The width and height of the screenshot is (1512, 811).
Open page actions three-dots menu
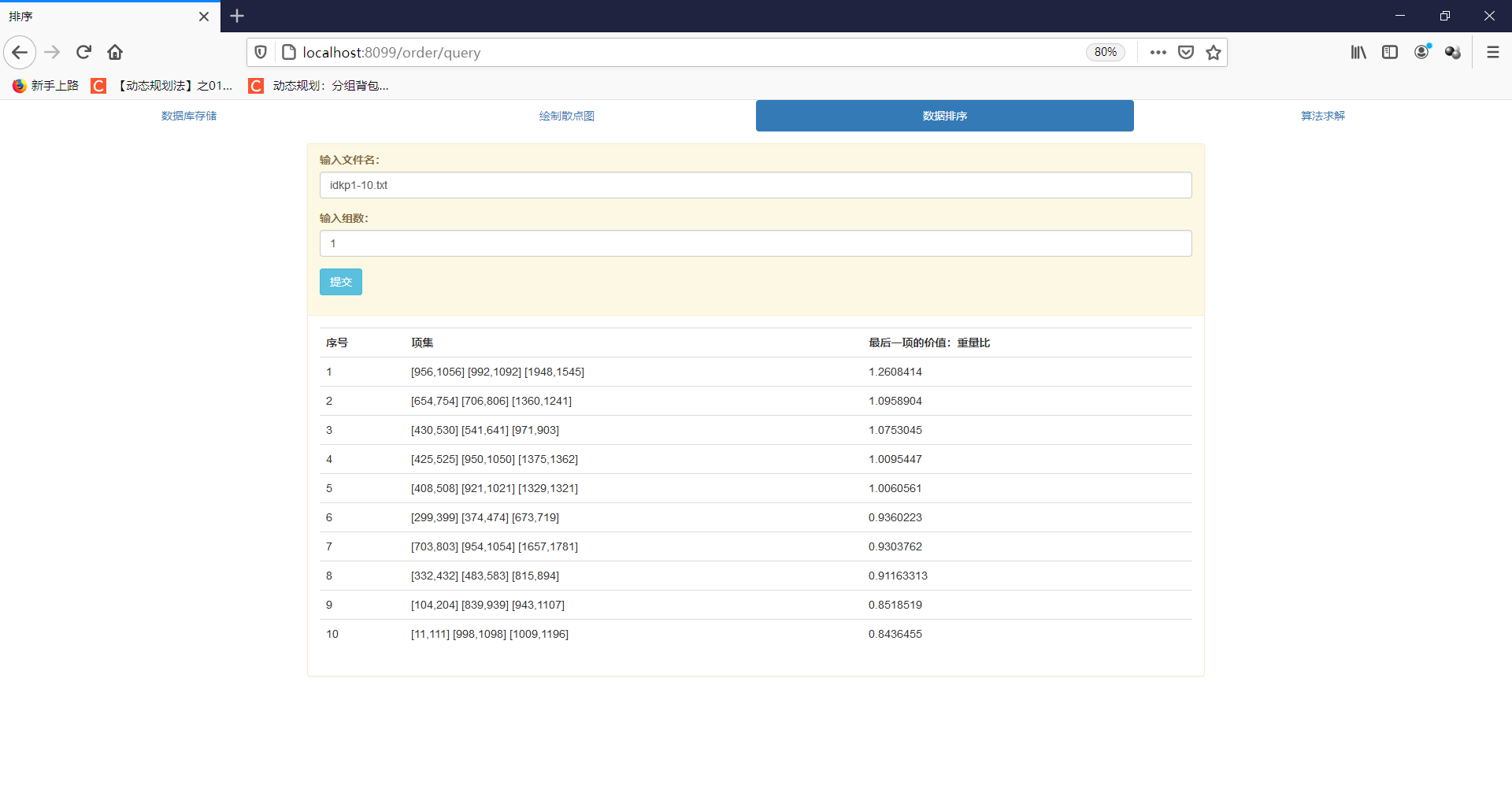pyautogui.click(x=1158, y=53)
